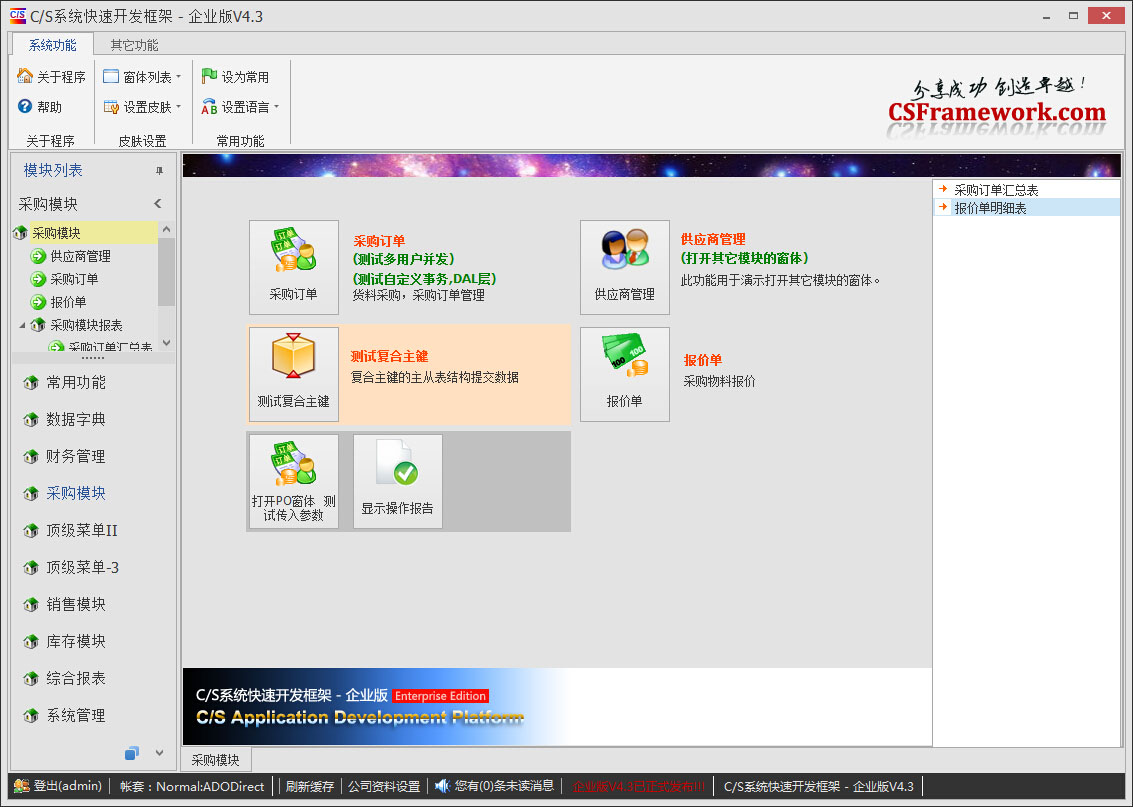Open the 报价单 quotation tile

pyautogui.click(x=624, y=373)
